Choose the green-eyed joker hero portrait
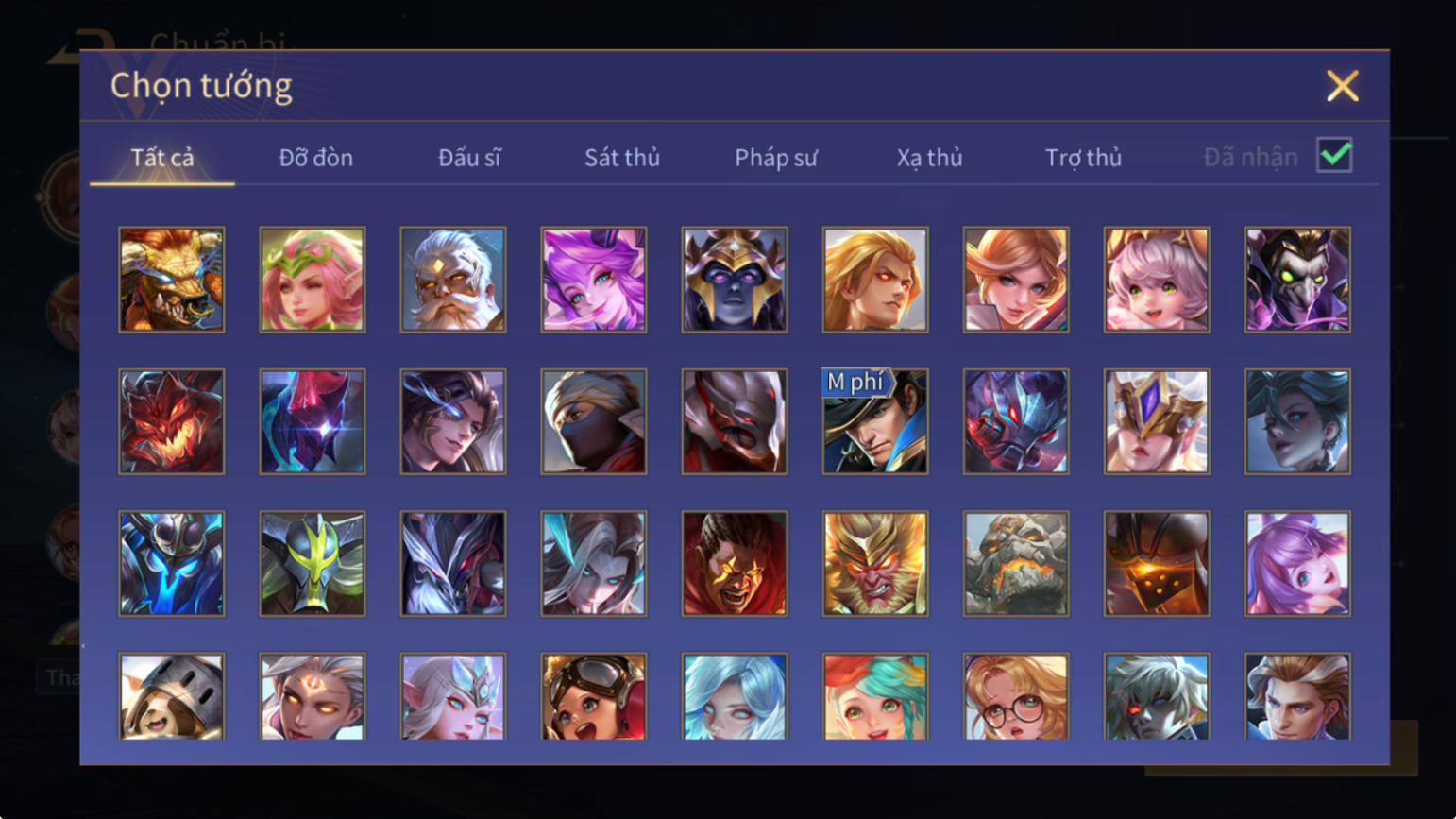The height and width of the screenshot is (819, 1456). (1297, 280)
